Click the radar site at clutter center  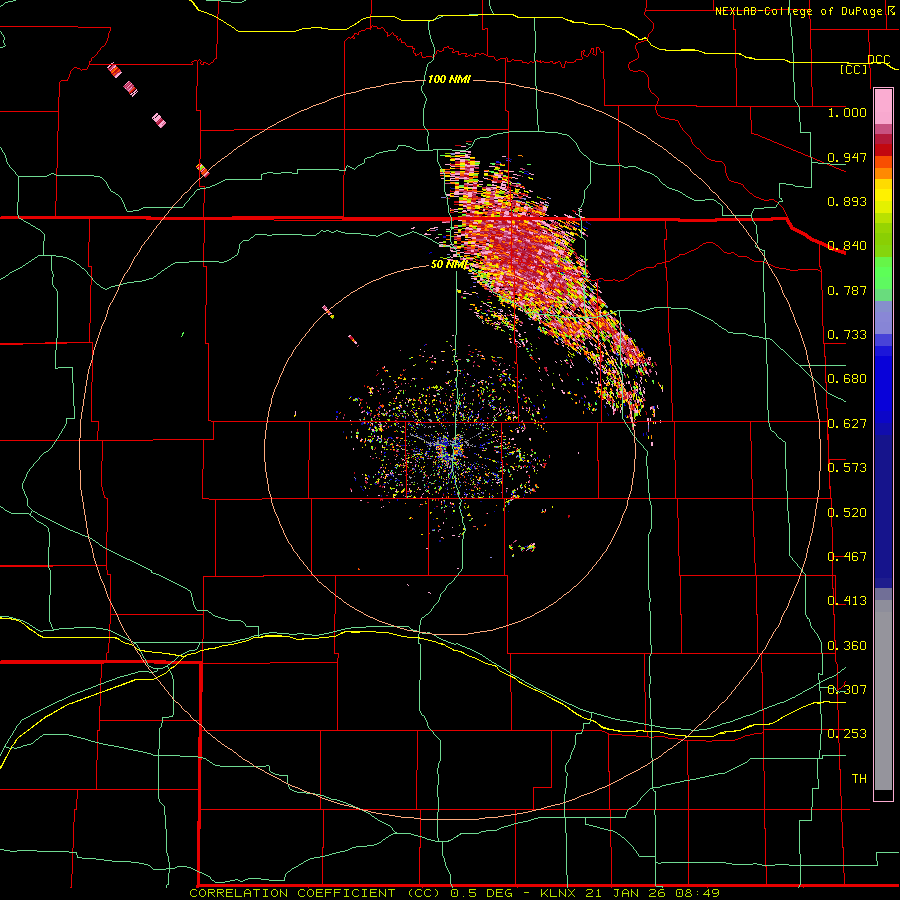pyautogui.click(x=451, y=448)
